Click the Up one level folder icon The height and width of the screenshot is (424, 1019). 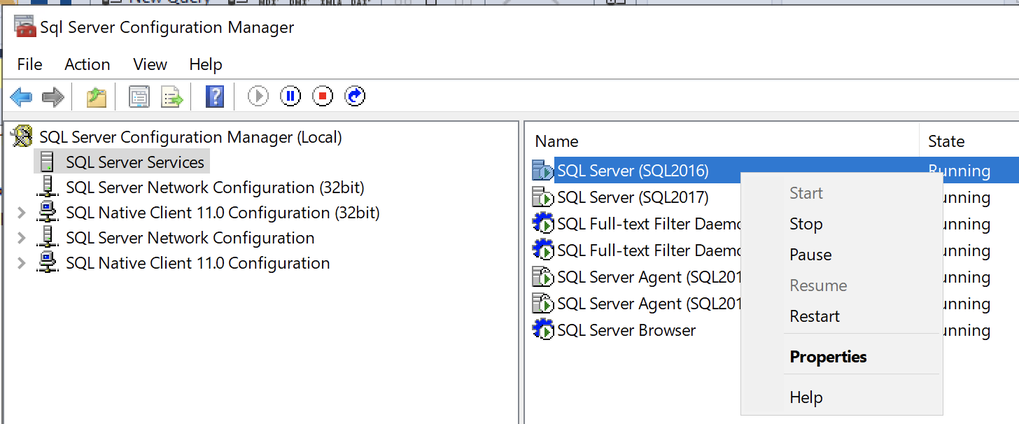click(96, 96)
